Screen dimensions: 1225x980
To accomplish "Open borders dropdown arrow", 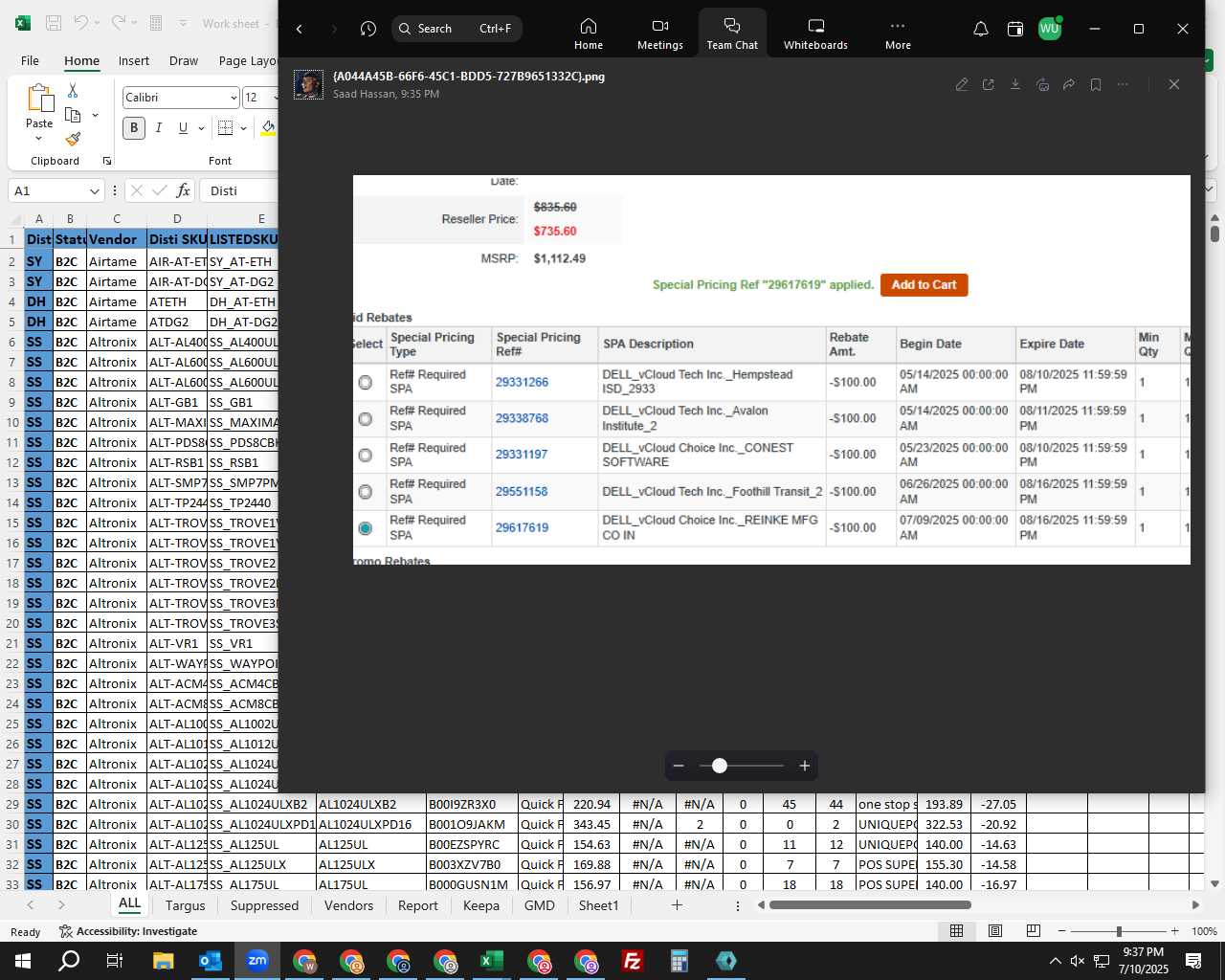I will [x=243, y=127].
